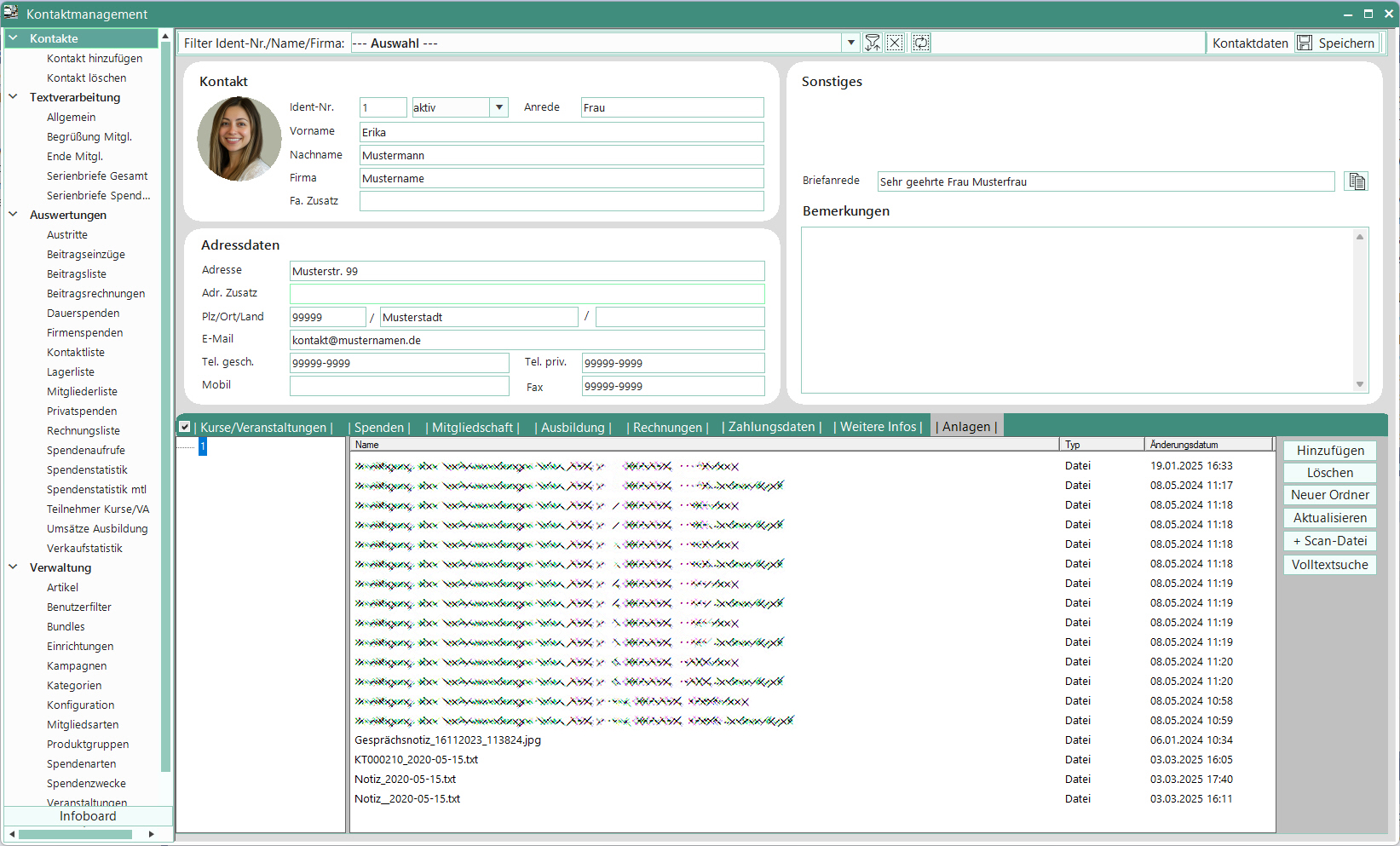Click the copy icon beside Briefanrede

1356,181
